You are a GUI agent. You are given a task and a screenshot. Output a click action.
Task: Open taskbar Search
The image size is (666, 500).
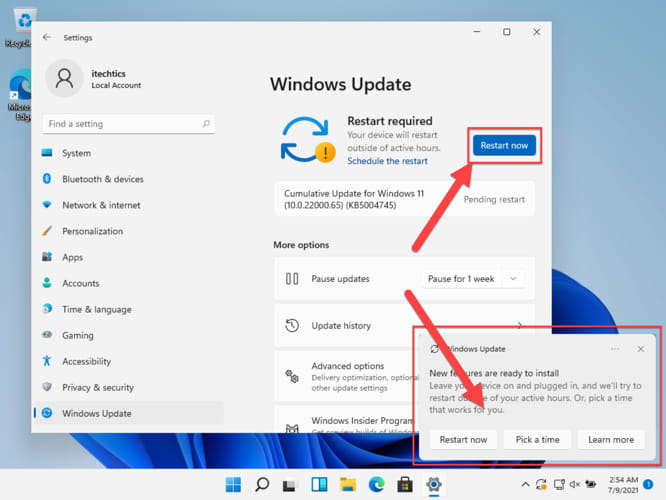coord(262,484)
